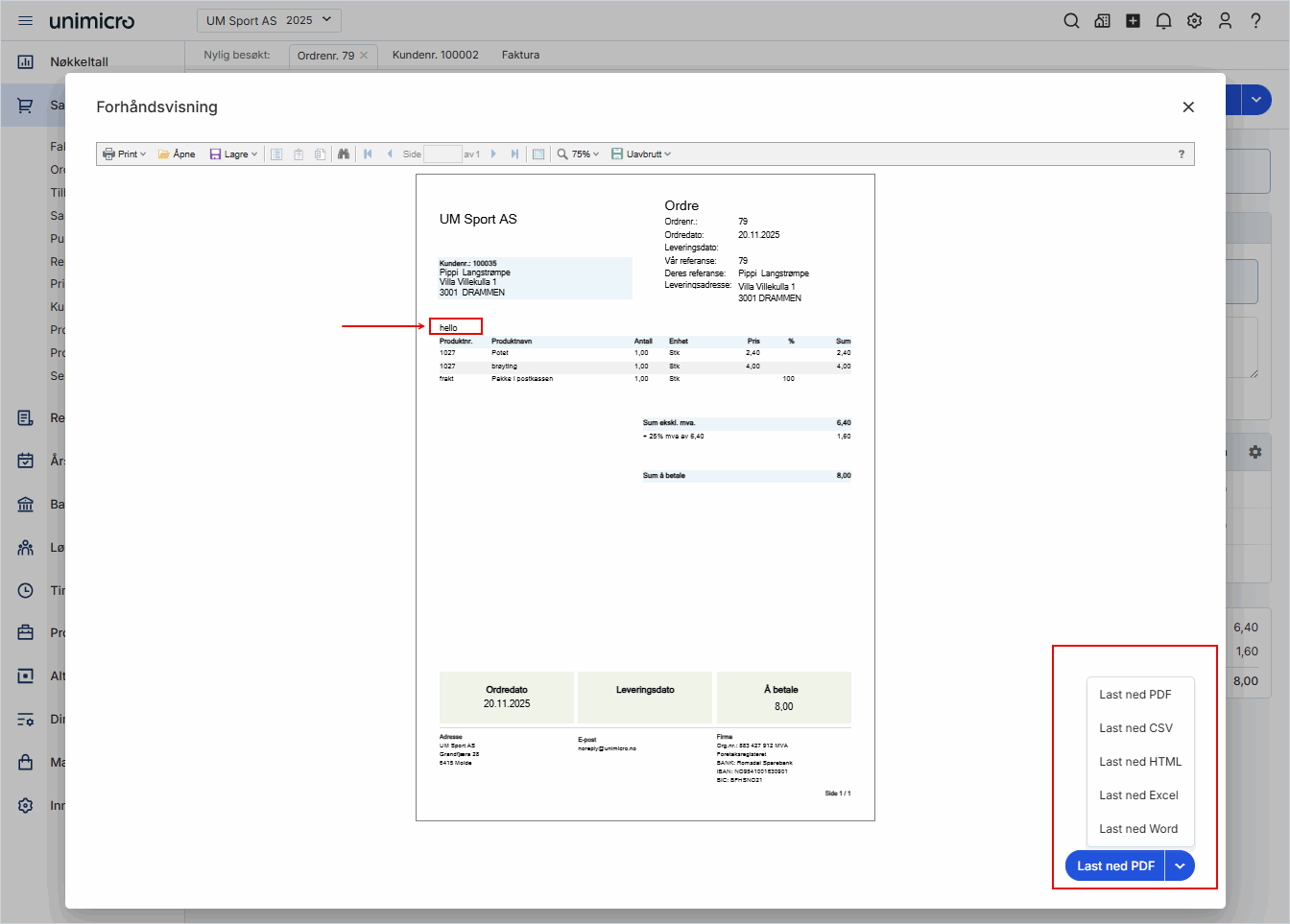This screenshot has height=924, width=1290.
Task: Choose Last ned Word option
Action: (x=1138, y=829)
